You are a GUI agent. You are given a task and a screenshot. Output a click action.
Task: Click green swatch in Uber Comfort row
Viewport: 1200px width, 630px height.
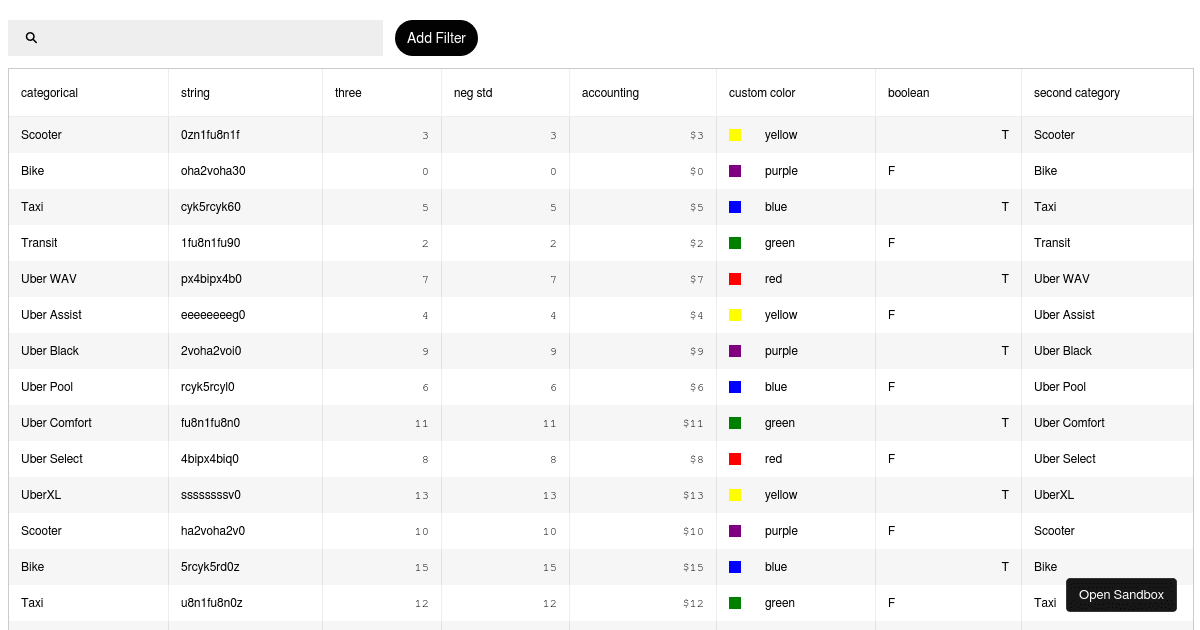tap(735, 423)
